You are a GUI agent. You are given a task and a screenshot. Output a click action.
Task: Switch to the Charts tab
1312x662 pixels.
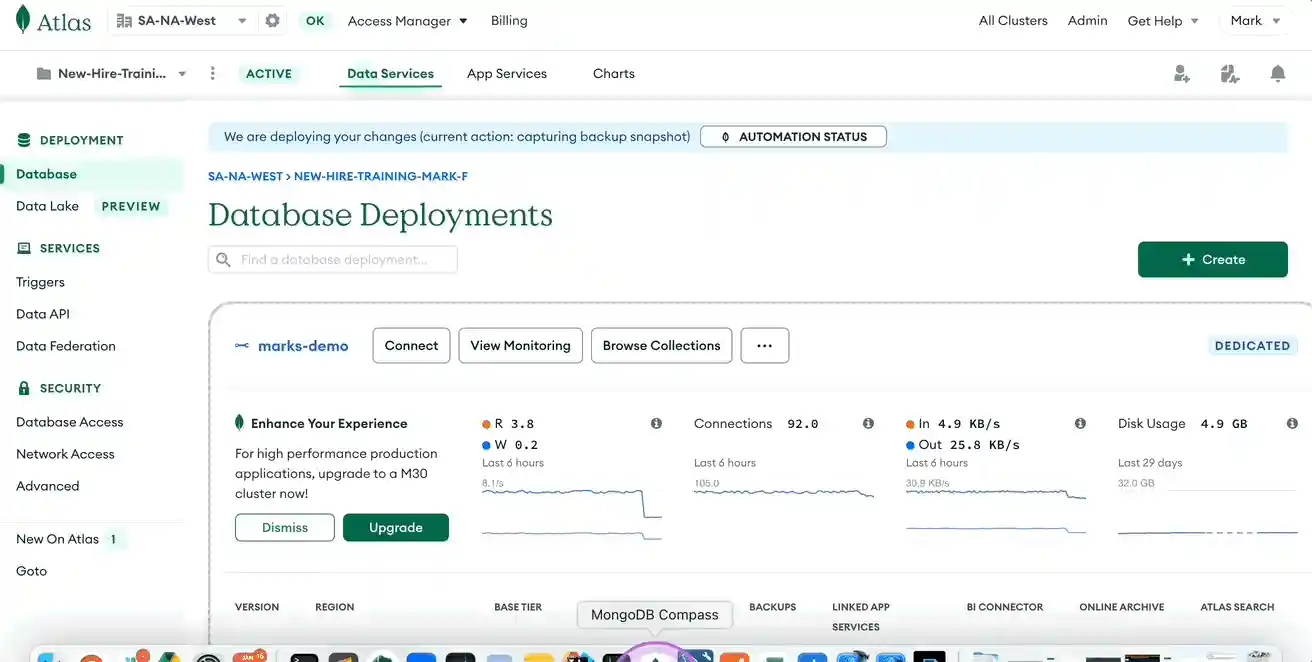pyautogui.click(x=613, y=74)
